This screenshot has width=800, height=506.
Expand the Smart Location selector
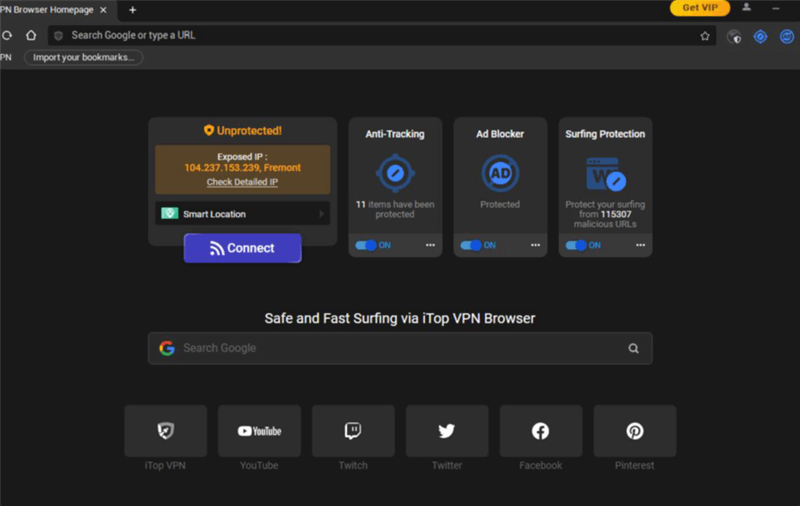coord(240,214)
